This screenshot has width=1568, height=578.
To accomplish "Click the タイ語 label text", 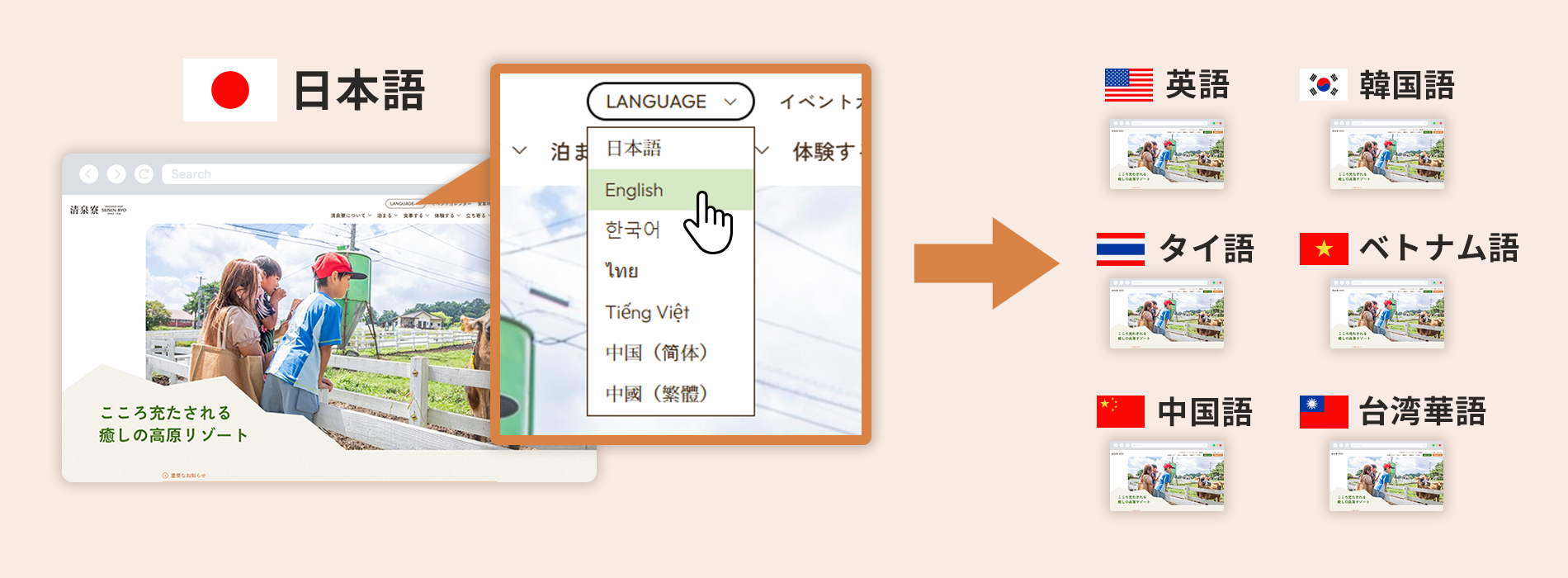I will [x=1207, y=249].
